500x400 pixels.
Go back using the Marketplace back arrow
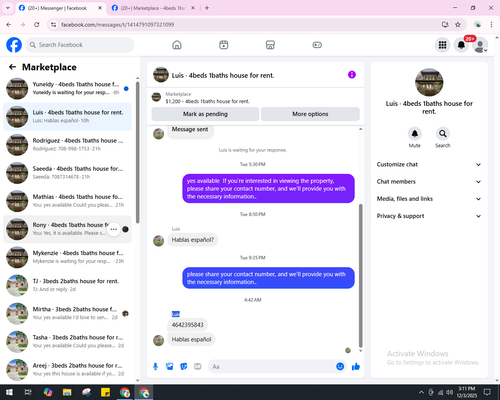(12, 67)
